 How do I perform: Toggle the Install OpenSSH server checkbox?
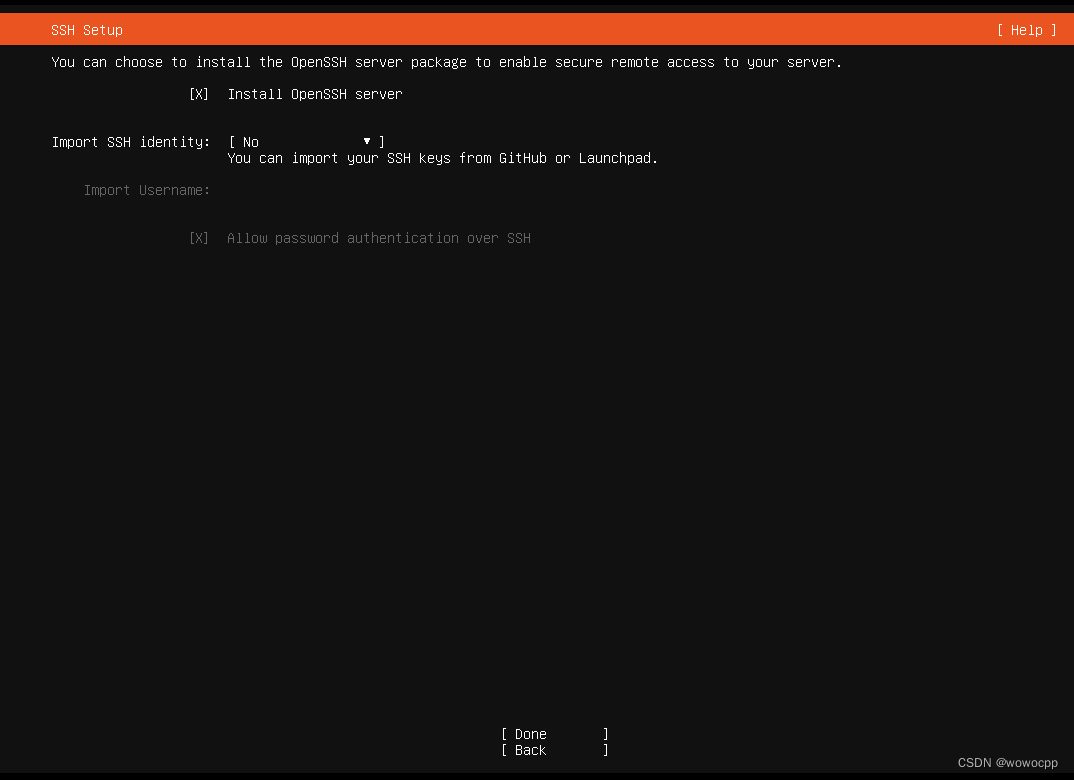(x=199, y=95)
